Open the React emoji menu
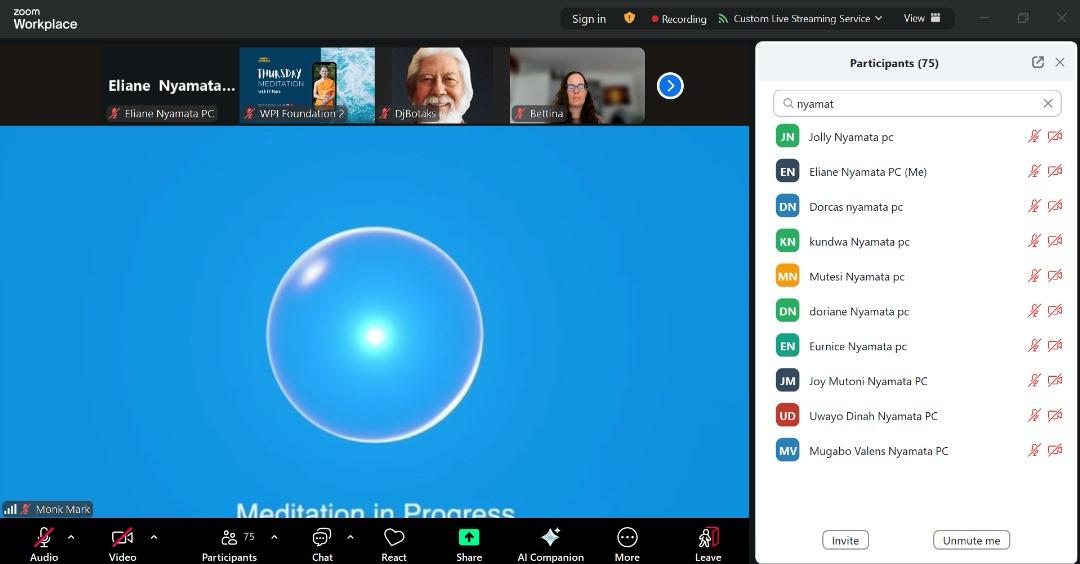 394,538
